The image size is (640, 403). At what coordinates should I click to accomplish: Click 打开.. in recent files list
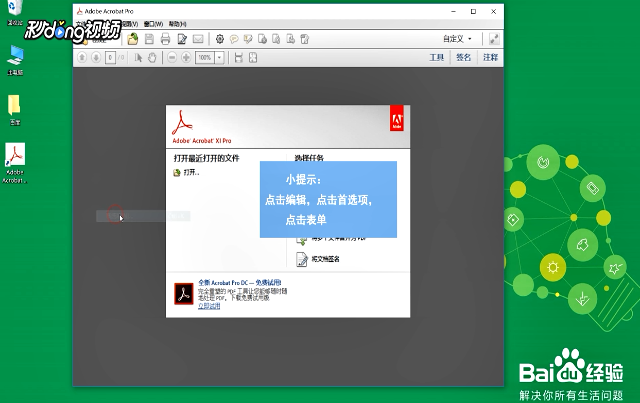click(187, 173)
